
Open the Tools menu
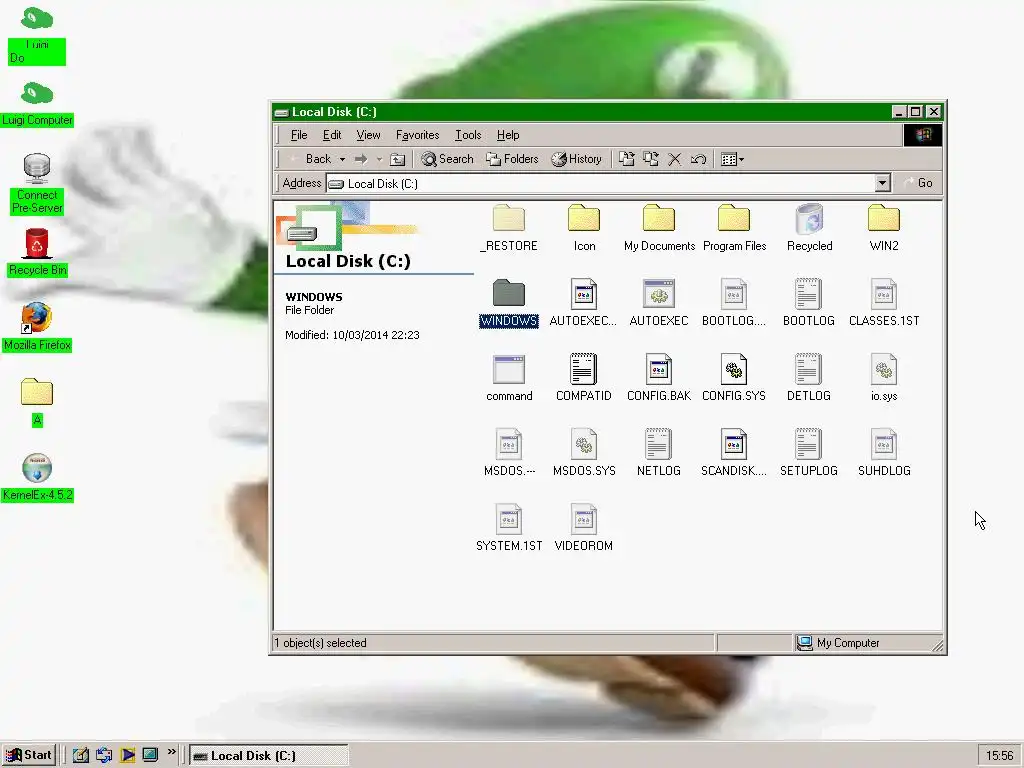pos(468,135)
